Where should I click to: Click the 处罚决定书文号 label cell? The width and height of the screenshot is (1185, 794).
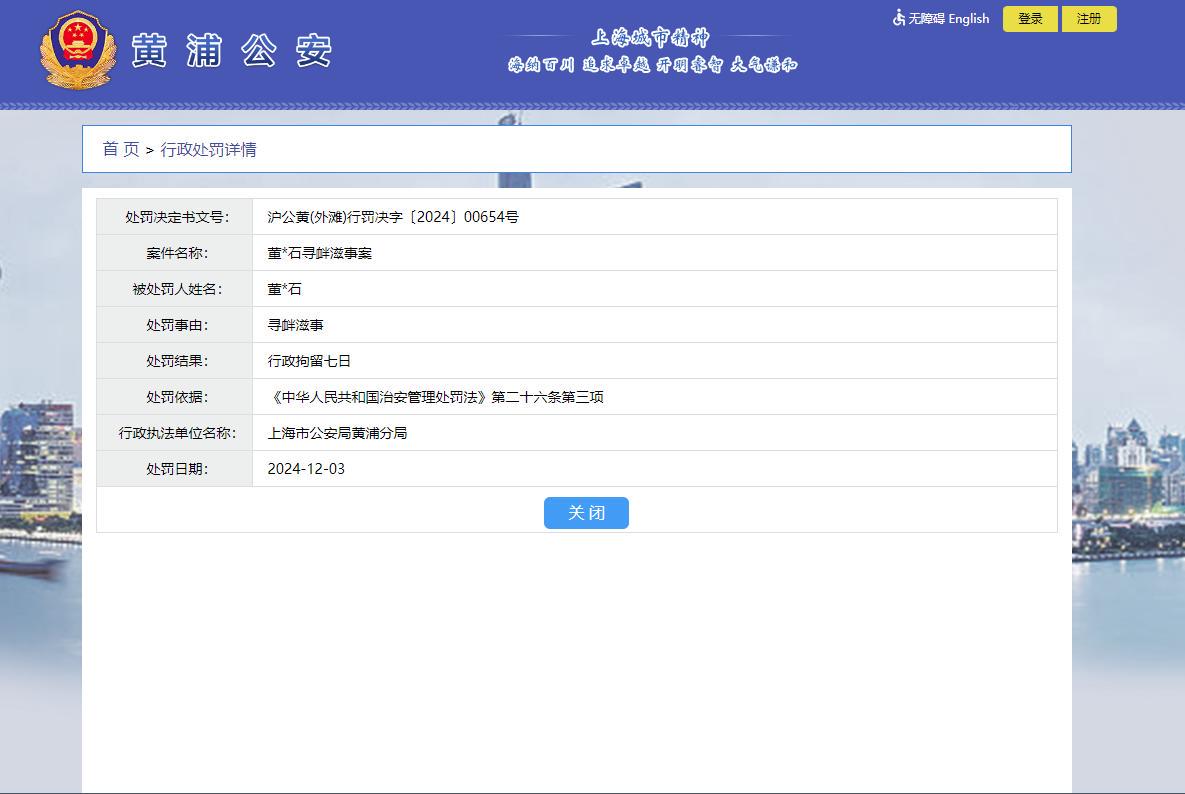[x=175, y=217]
